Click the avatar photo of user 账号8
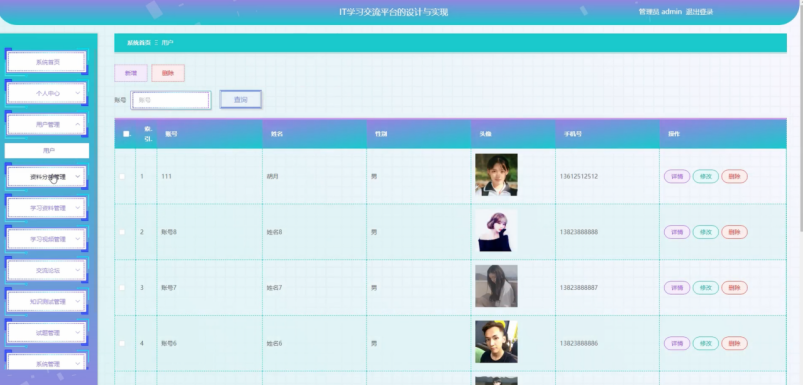Viewport: 803px width, 385px height. (496, 230)
